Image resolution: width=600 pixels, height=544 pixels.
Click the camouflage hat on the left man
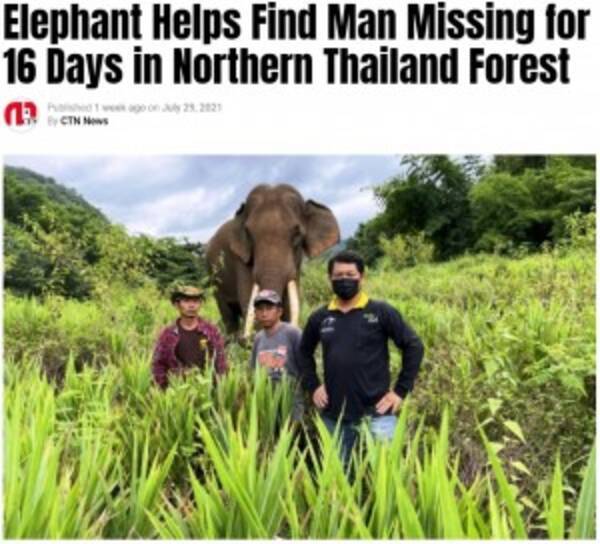187,293
